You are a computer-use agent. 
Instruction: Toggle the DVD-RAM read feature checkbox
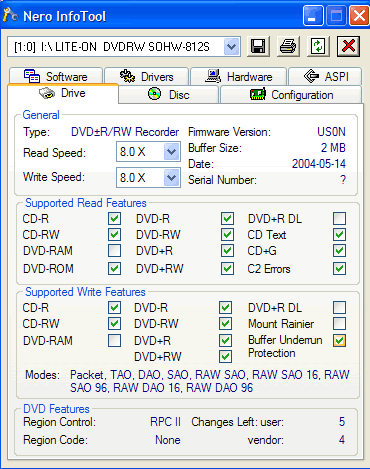click(x=114, y=251)
